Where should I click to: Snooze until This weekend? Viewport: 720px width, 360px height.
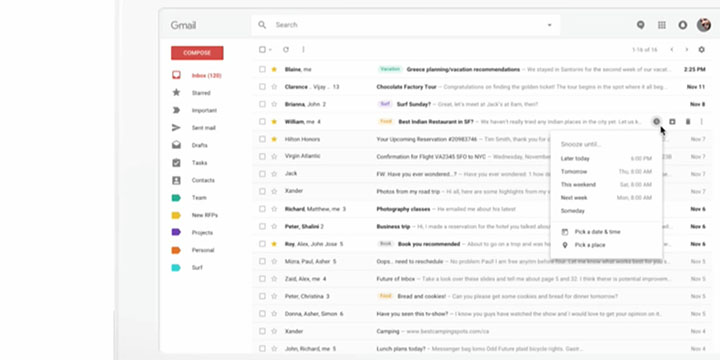[x=606, y=185]
